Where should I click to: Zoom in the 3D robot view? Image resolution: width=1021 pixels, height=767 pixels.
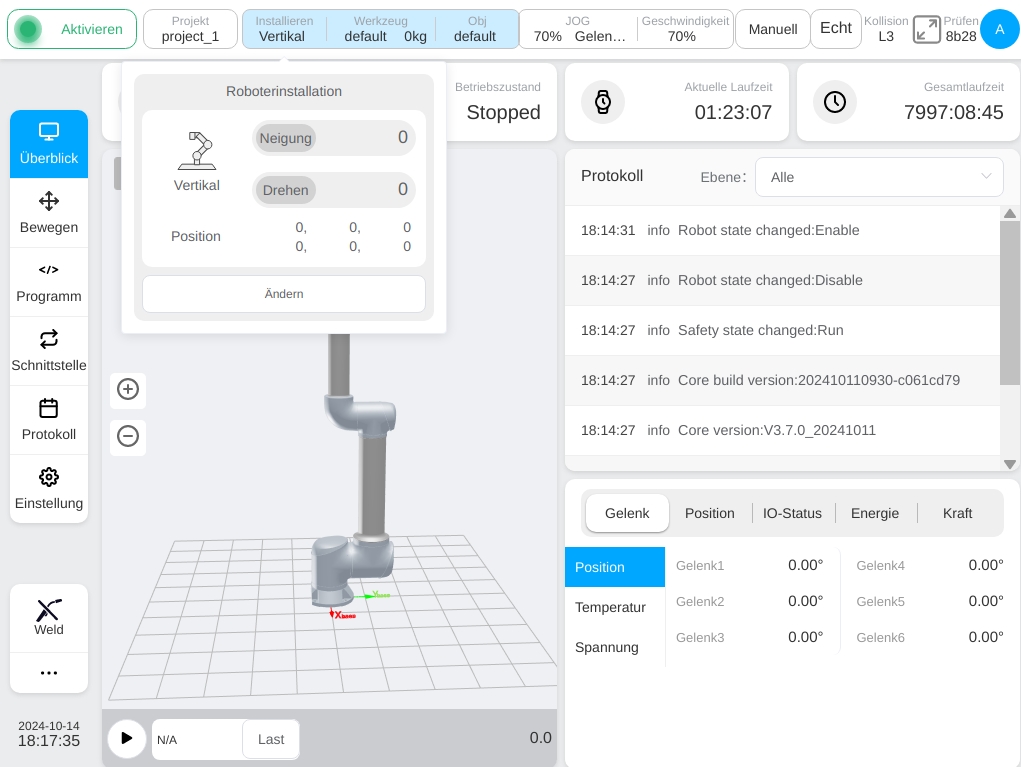coord(128,389)
